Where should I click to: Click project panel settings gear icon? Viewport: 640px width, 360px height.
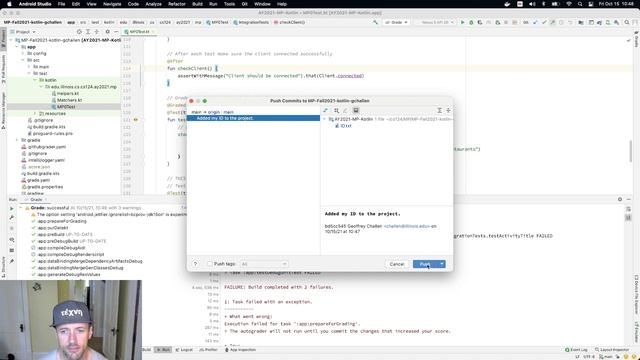click(107, 32)
